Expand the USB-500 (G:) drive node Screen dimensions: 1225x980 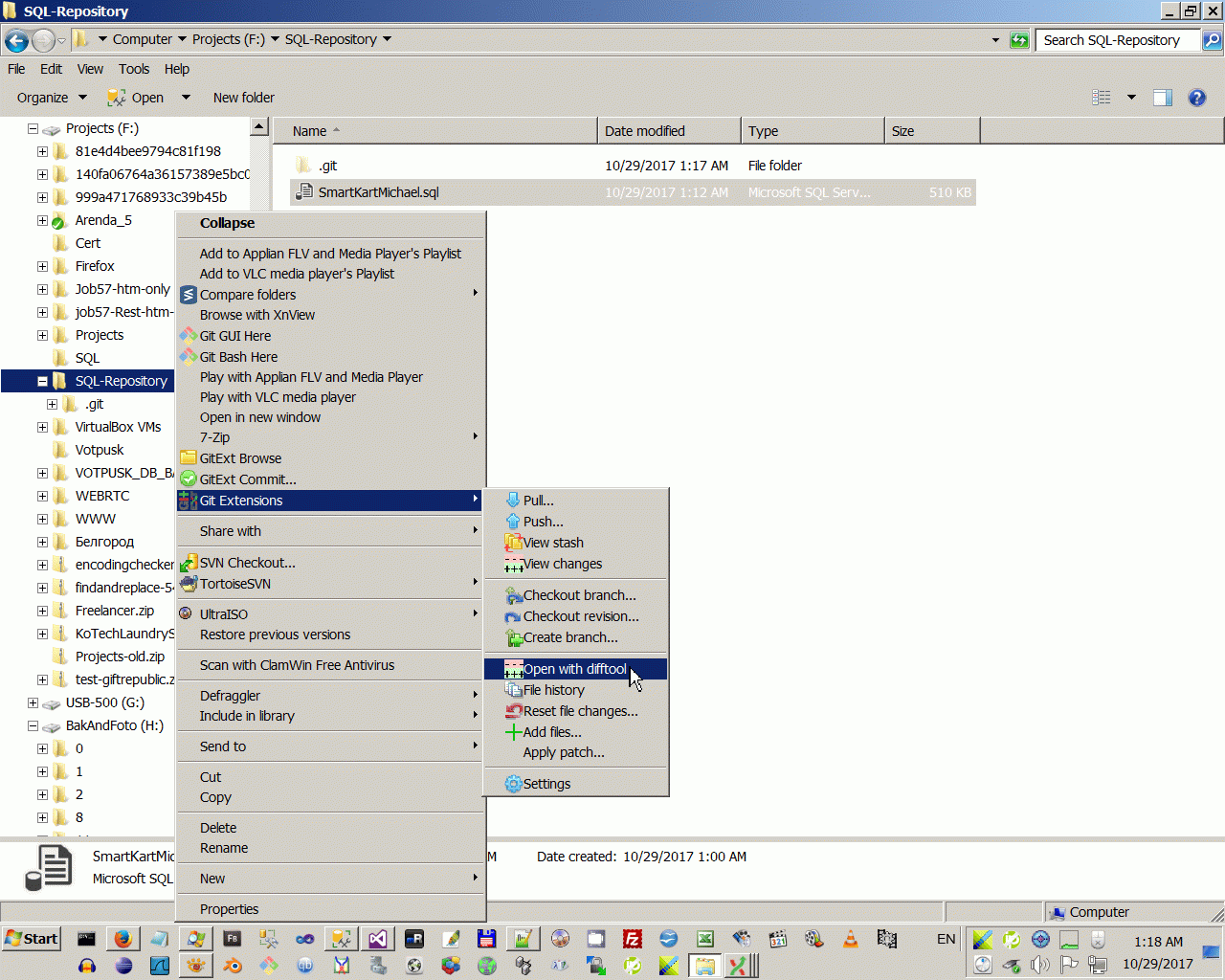[33, 702]
